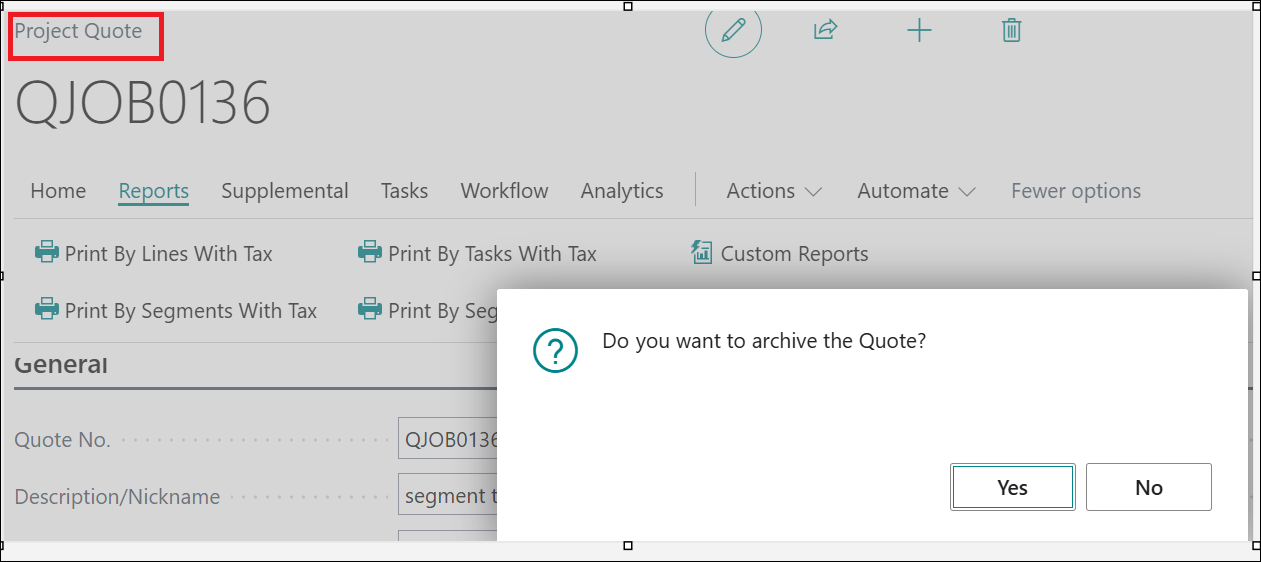
Task: Open the Tasks tab
Action: (x=404, y=191)
